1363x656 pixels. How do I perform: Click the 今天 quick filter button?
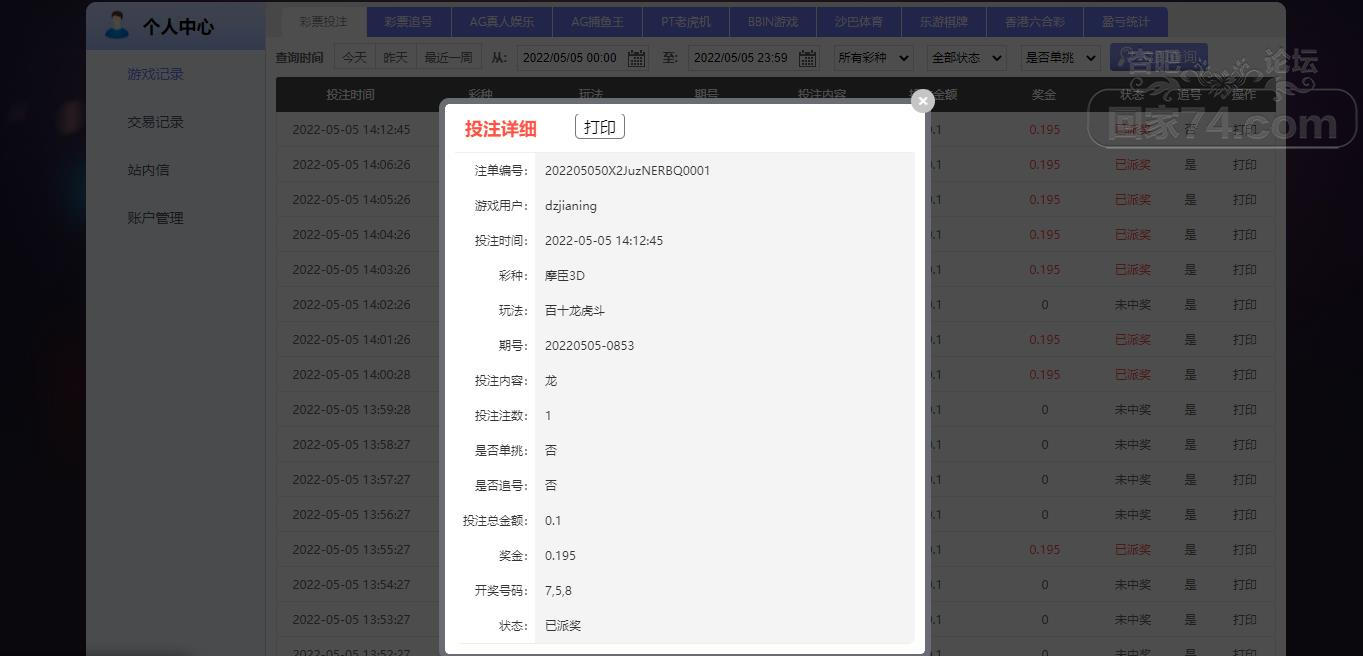click(x=355, y=58)
